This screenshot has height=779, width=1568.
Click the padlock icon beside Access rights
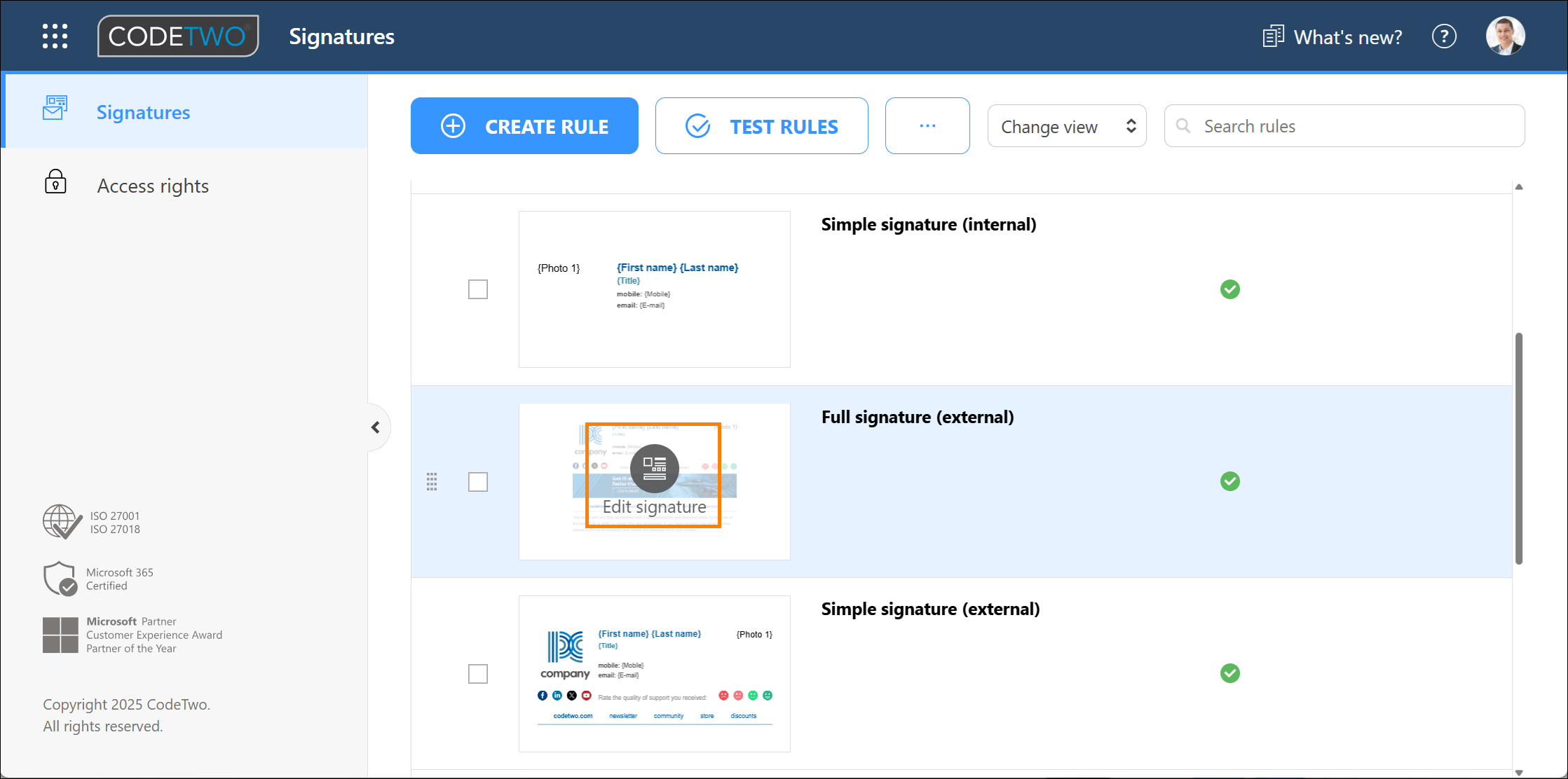[55, 182]
